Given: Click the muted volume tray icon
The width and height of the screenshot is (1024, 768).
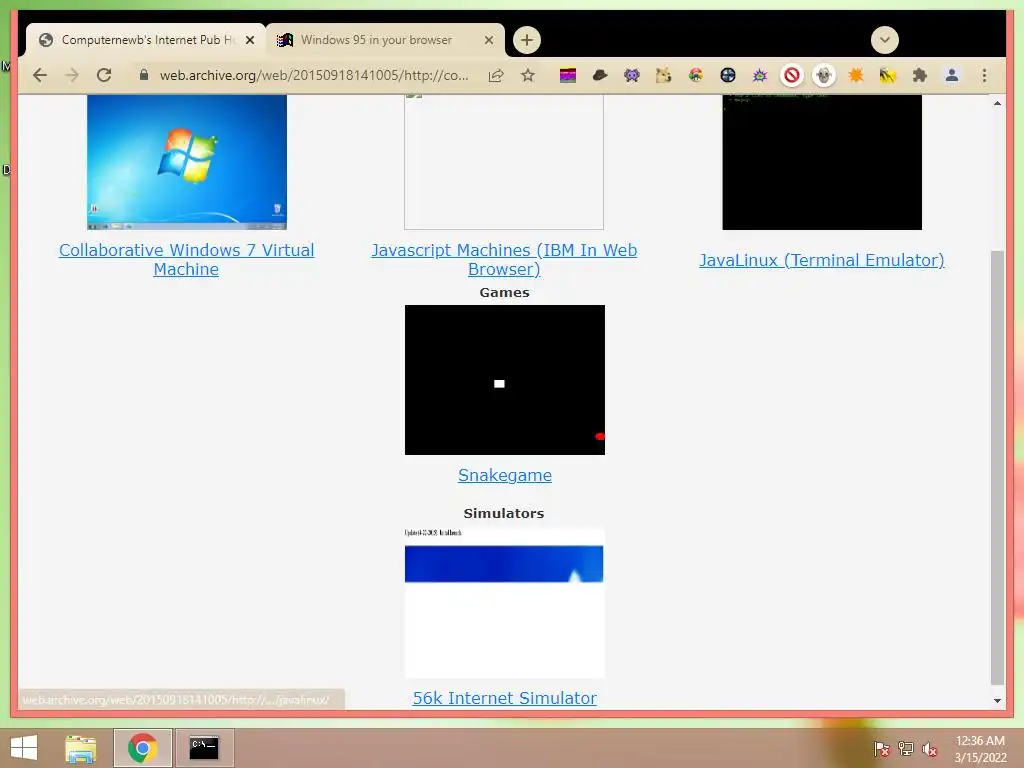Looking at the screenshot, I should (x=929, y=749).
